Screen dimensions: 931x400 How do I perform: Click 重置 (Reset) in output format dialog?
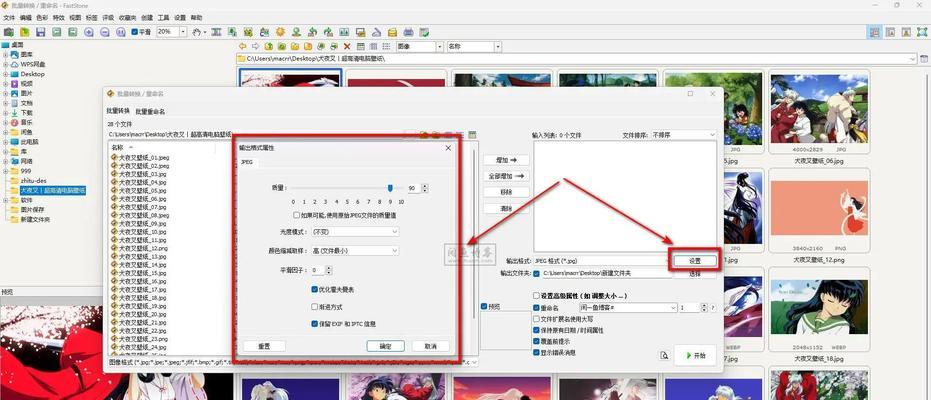[x=264, y=346]
